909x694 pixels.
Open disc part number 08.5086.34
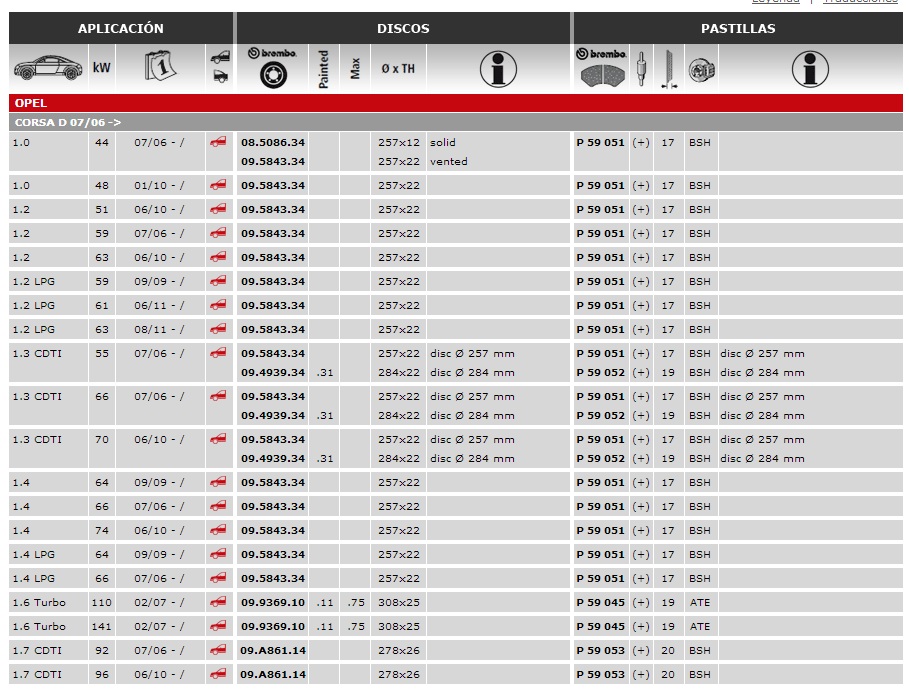(x=272, y=143)
